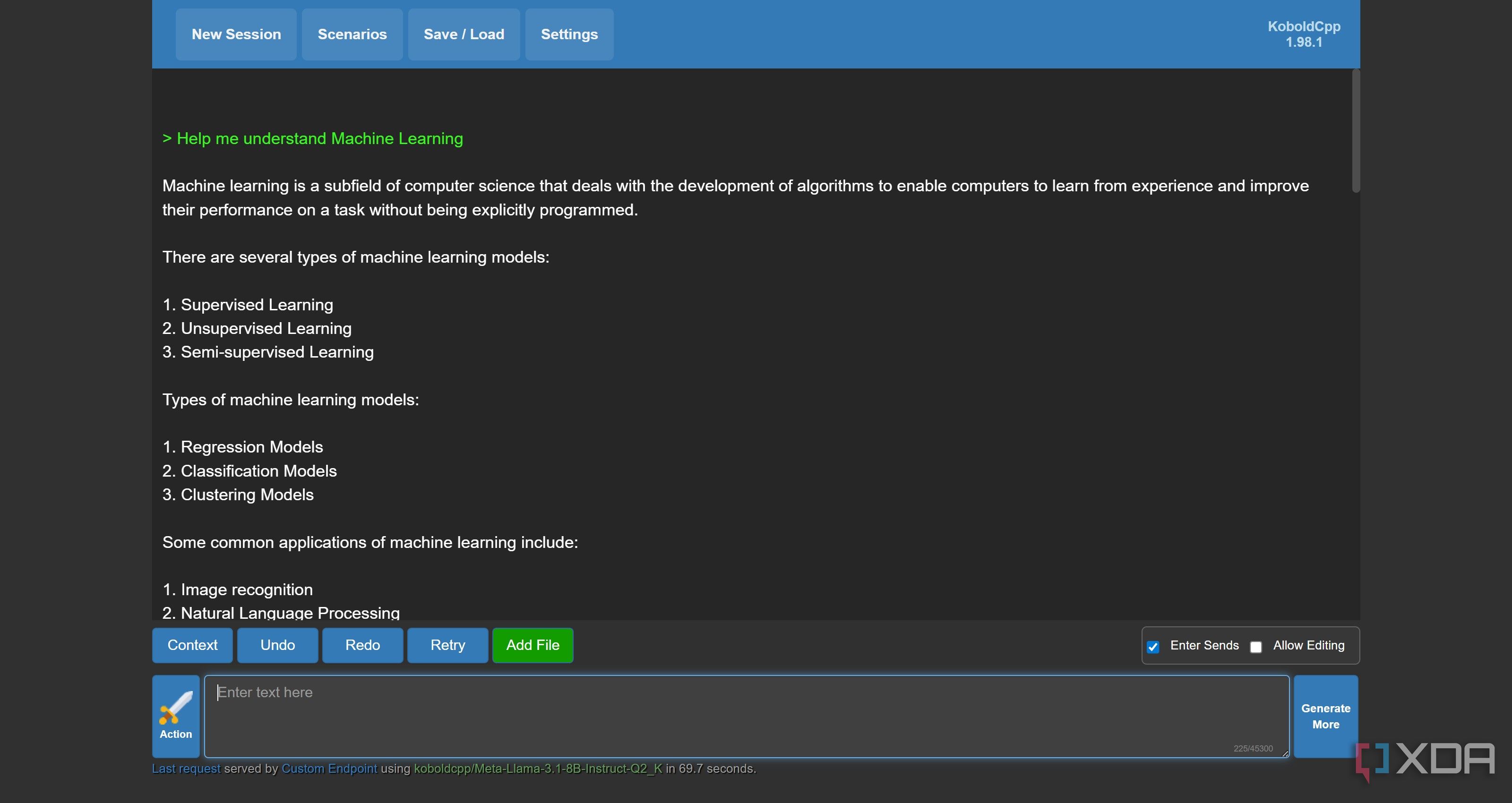Click the '2. Natural Language Processing' line
The height and width of the screenshot is (803, 1512).
tap(281, 612)
